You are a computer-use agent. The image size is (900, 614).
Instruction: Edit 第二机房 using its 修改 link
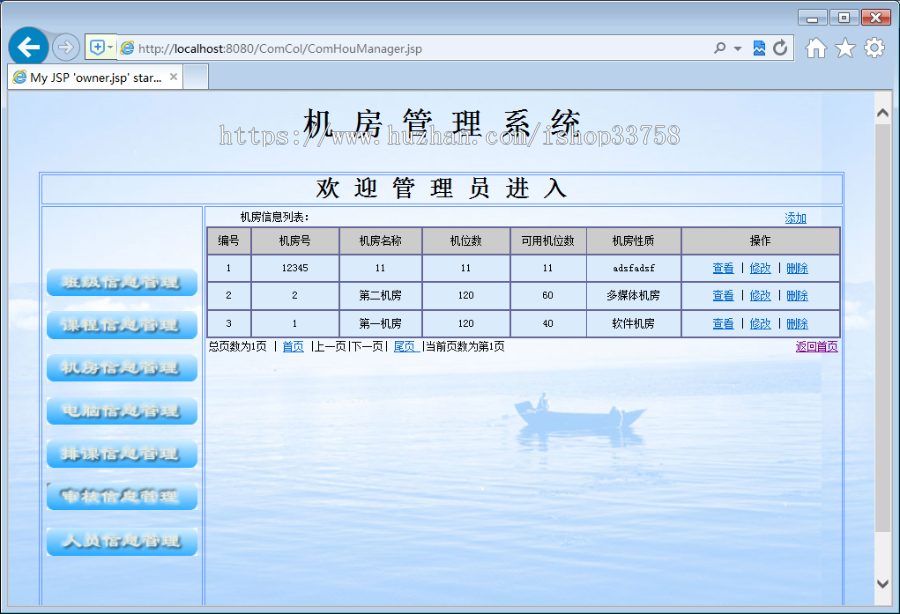[759, 295]
